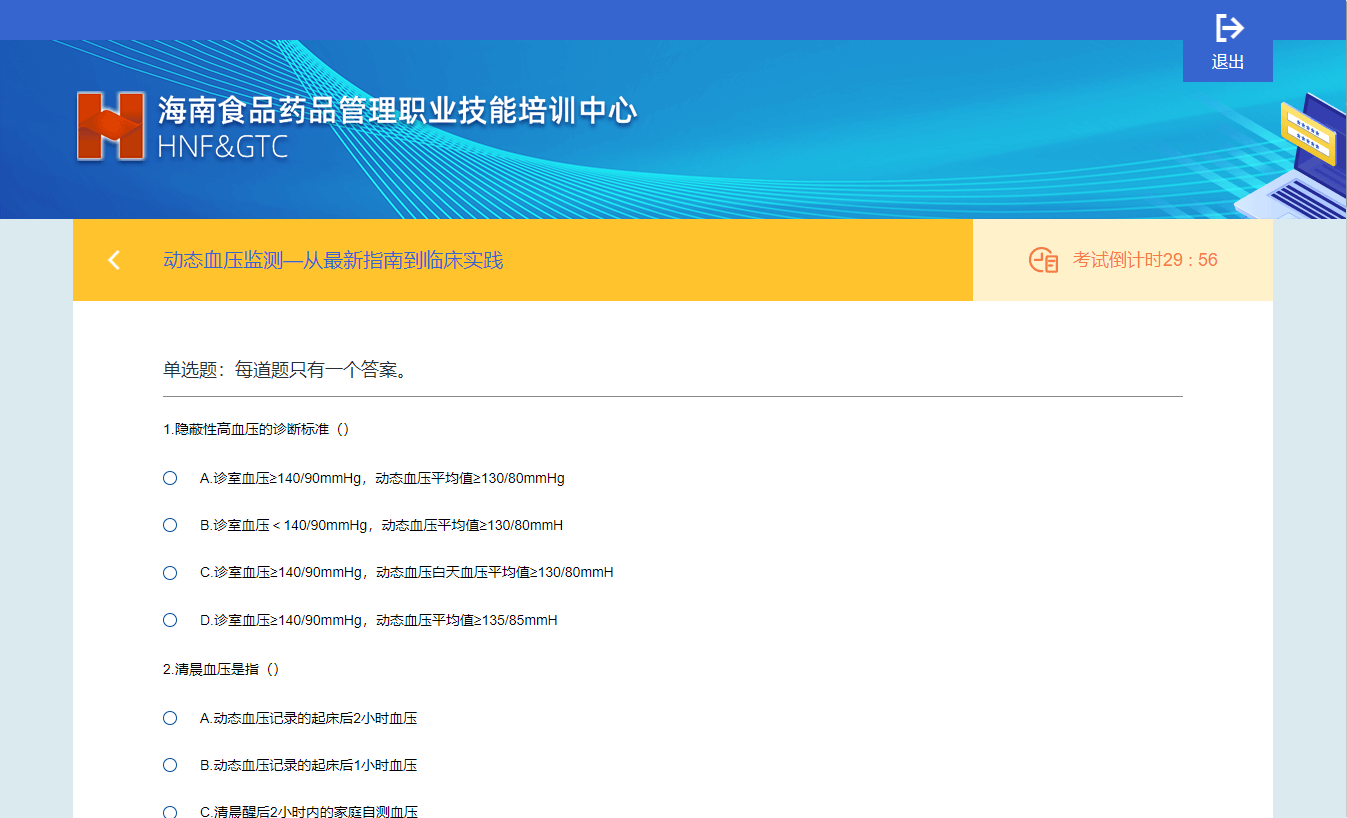The image size is (1347, 818).
Task: Choose option C 白天血压平均值≥130/80
Action: [x=170, y=573]
